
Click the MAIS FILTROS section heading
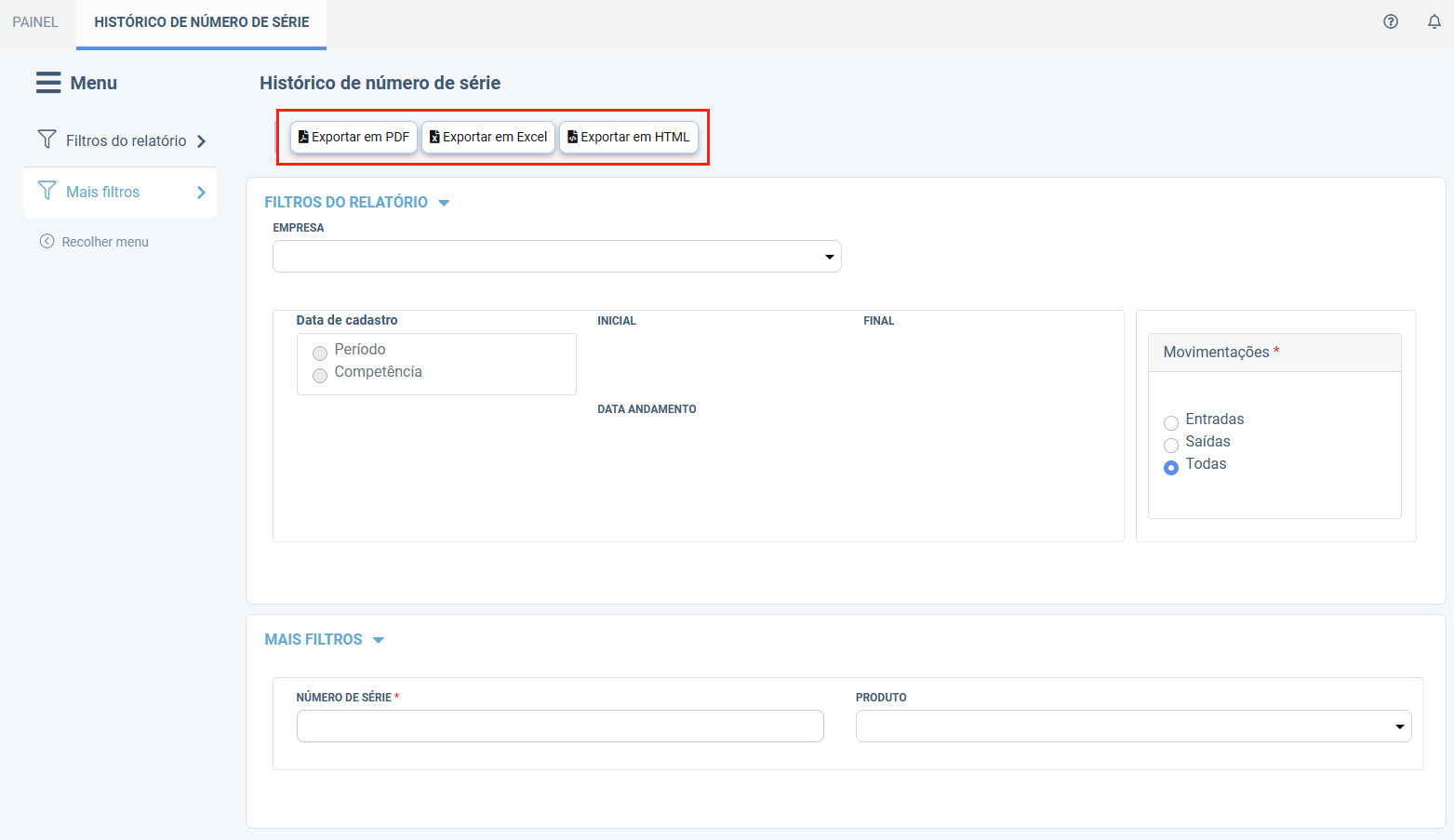(313, 639)
